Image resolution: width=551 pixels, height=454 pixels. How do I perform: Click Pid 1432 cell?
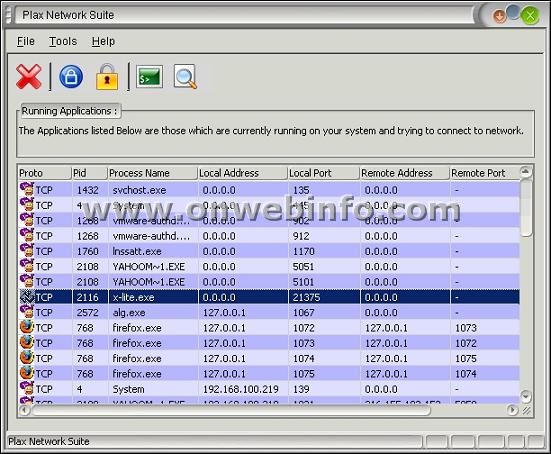[87, 190]
